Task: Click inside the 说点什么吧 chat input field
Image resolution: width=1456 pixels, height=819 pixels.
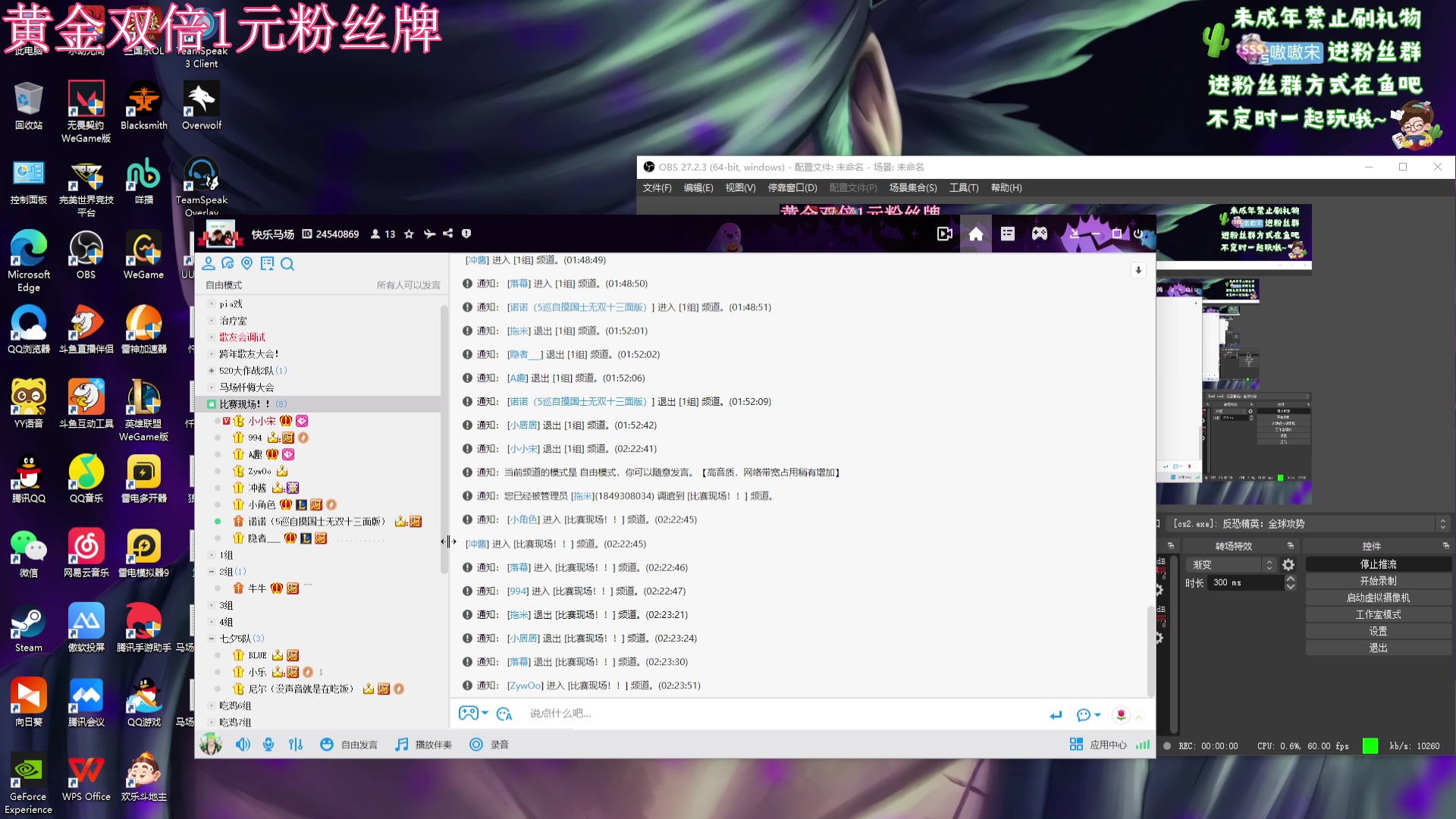Action: pos(682,714)
